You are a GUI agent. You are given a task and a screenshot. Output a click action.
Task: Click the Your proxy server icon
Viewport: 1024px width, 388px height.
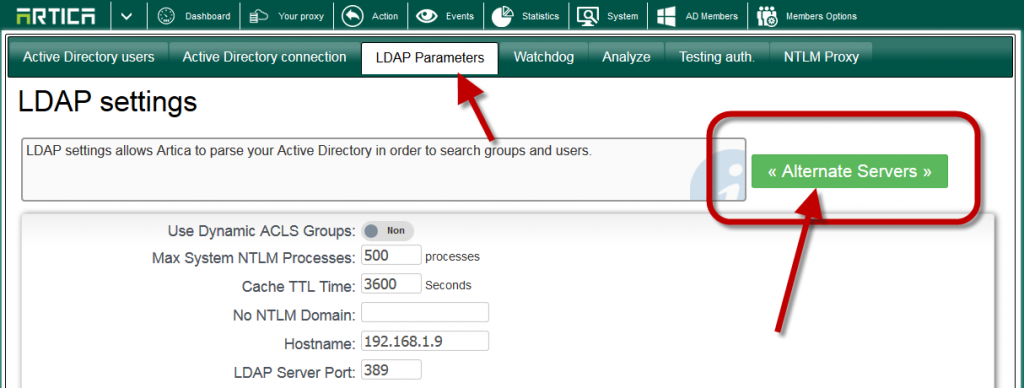tap(260, 16)
